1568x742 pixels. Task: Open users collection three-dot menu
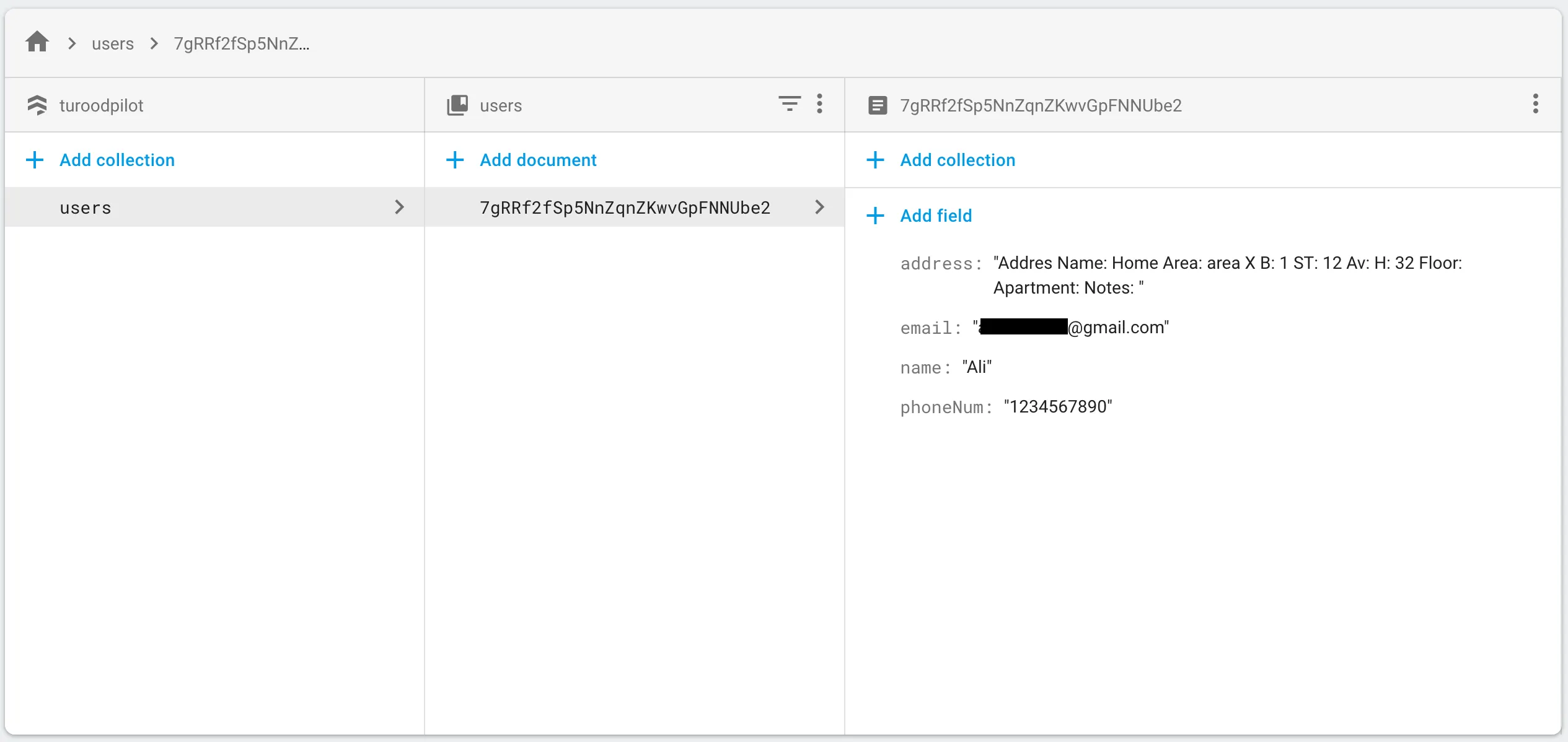tap(819, 103)
